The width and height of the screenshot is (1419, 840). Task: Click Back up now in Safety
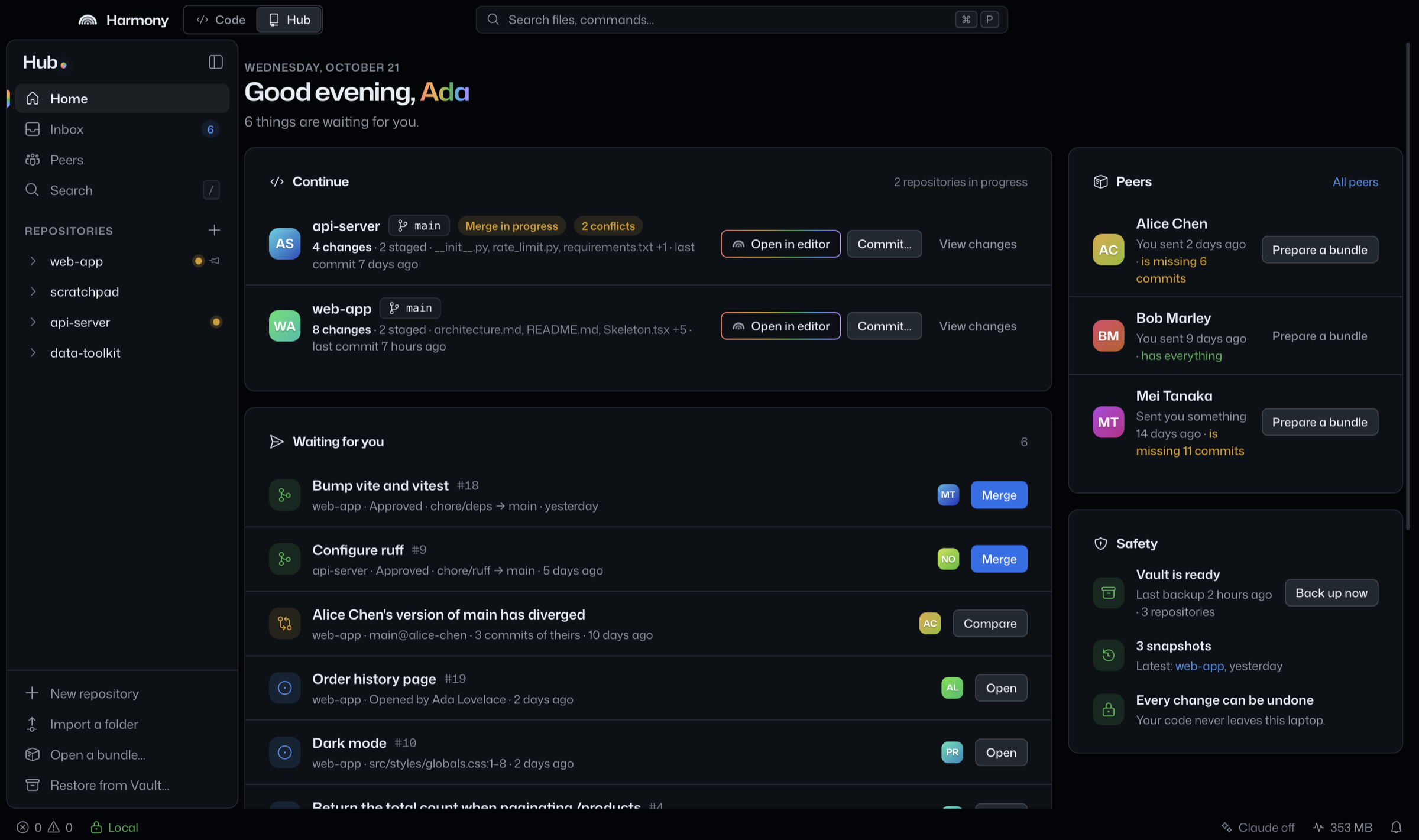point(1331,593)
